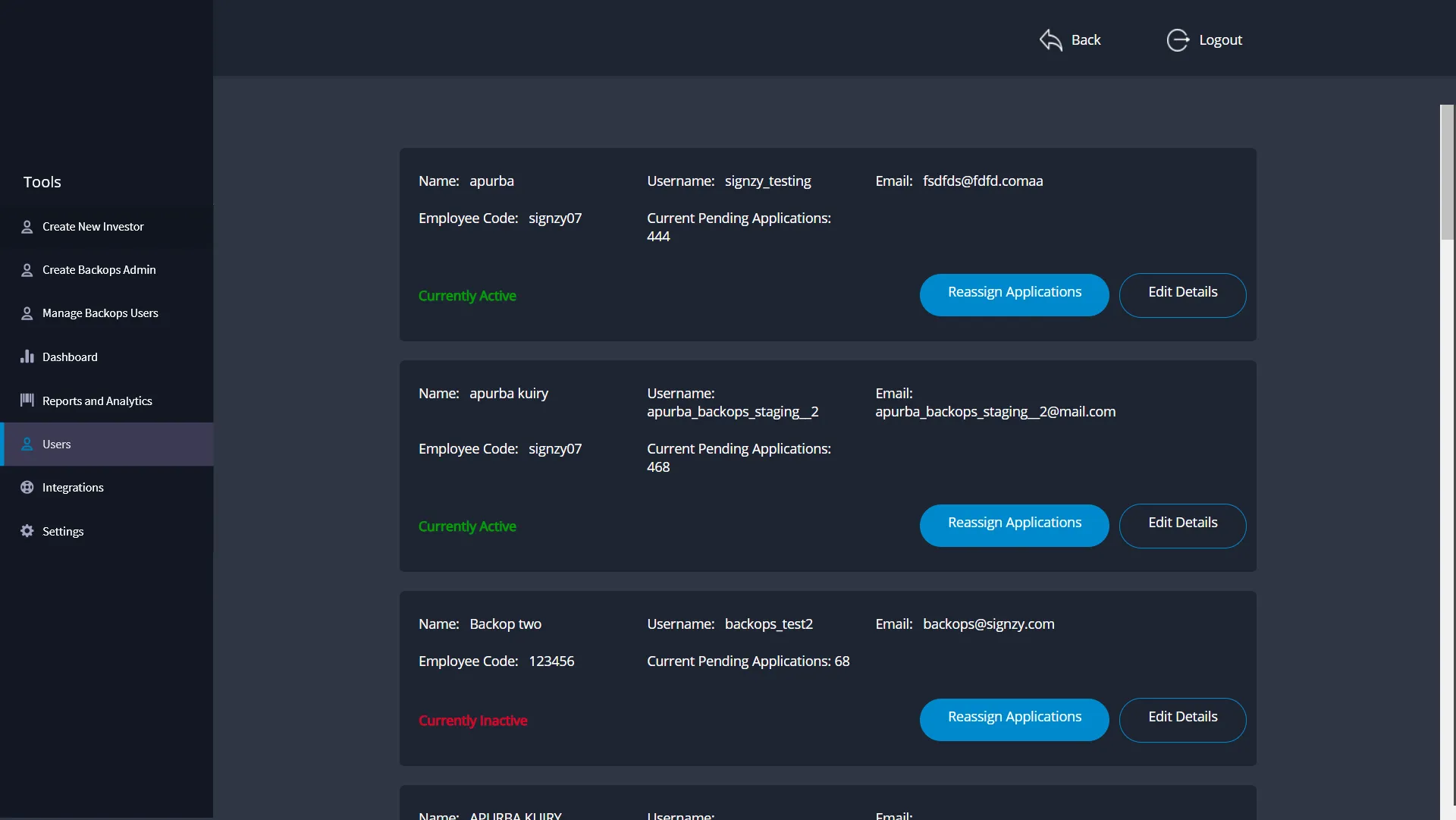Click the Reports and Analytics icon
1456x820 pixels.
pos(27,401)
